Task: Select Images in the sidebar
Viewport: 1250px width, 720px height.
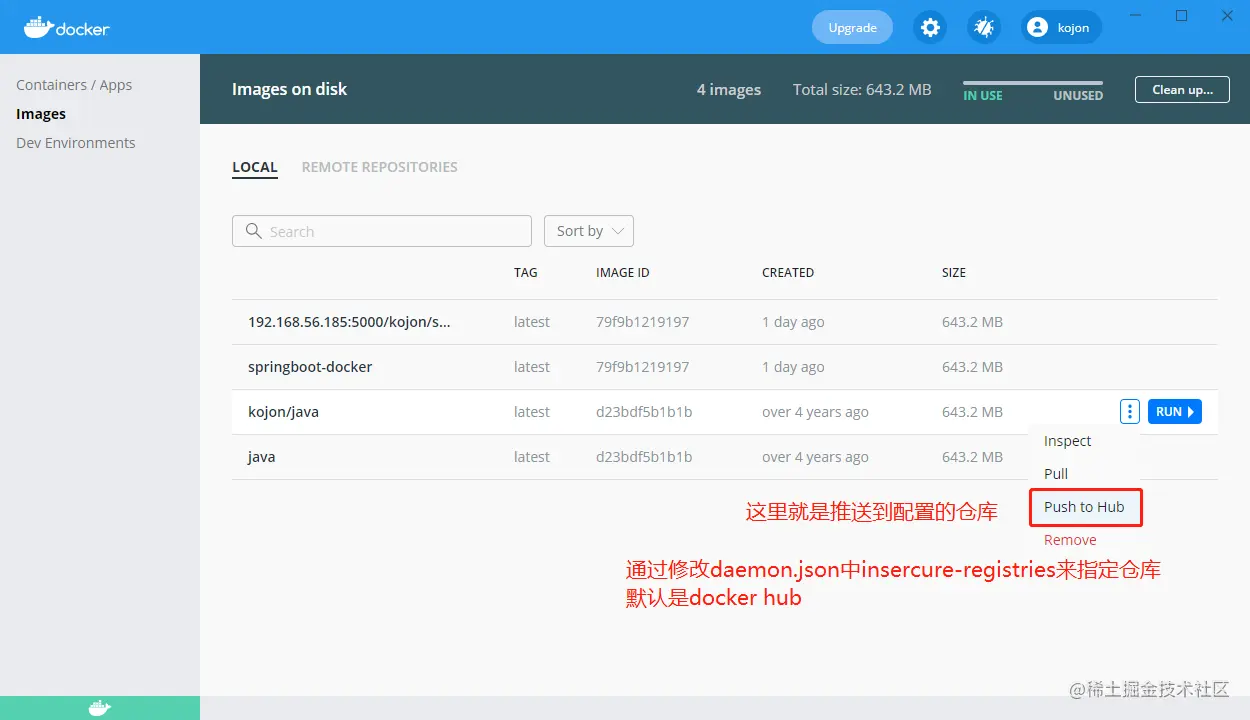Action: (x=41, y=114)
